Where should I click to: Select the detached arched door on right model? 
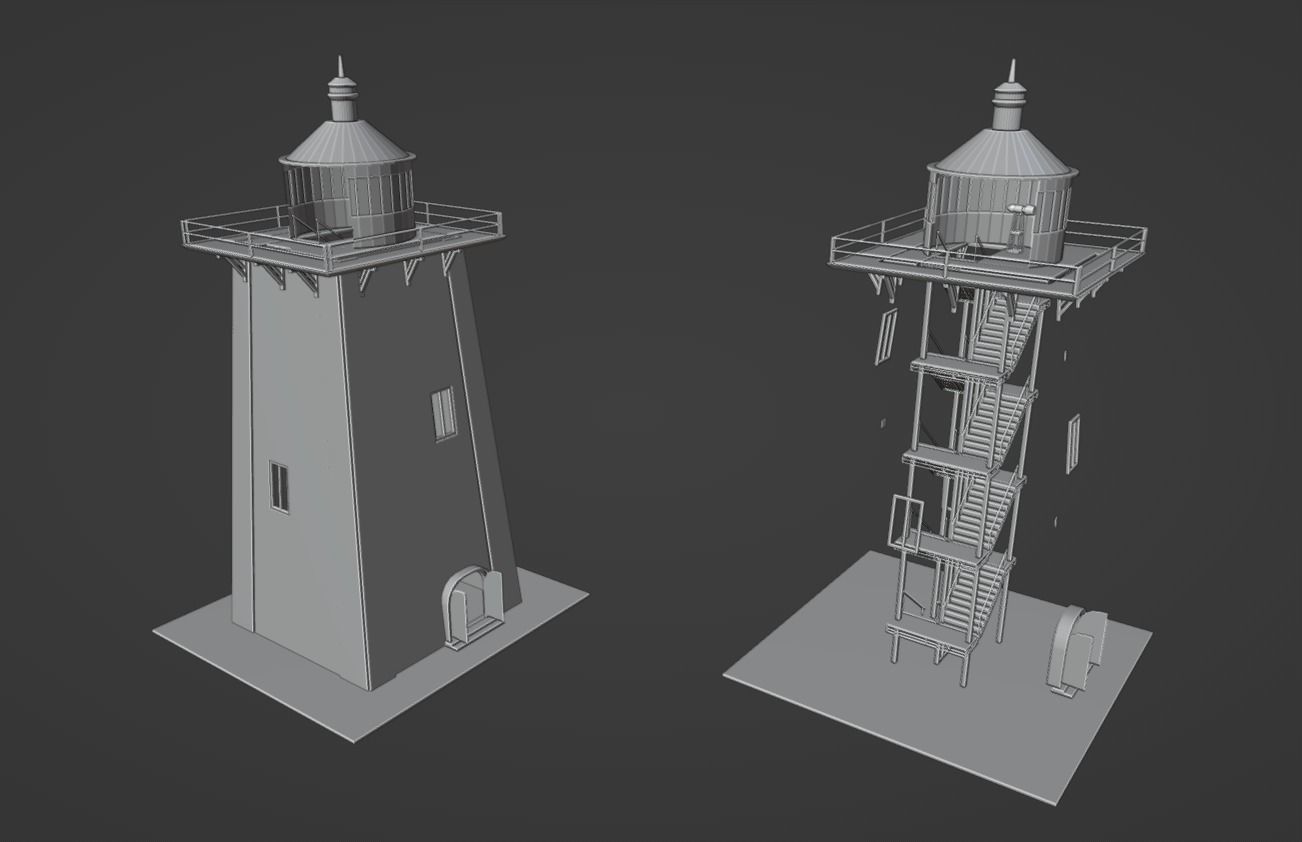1076,649
